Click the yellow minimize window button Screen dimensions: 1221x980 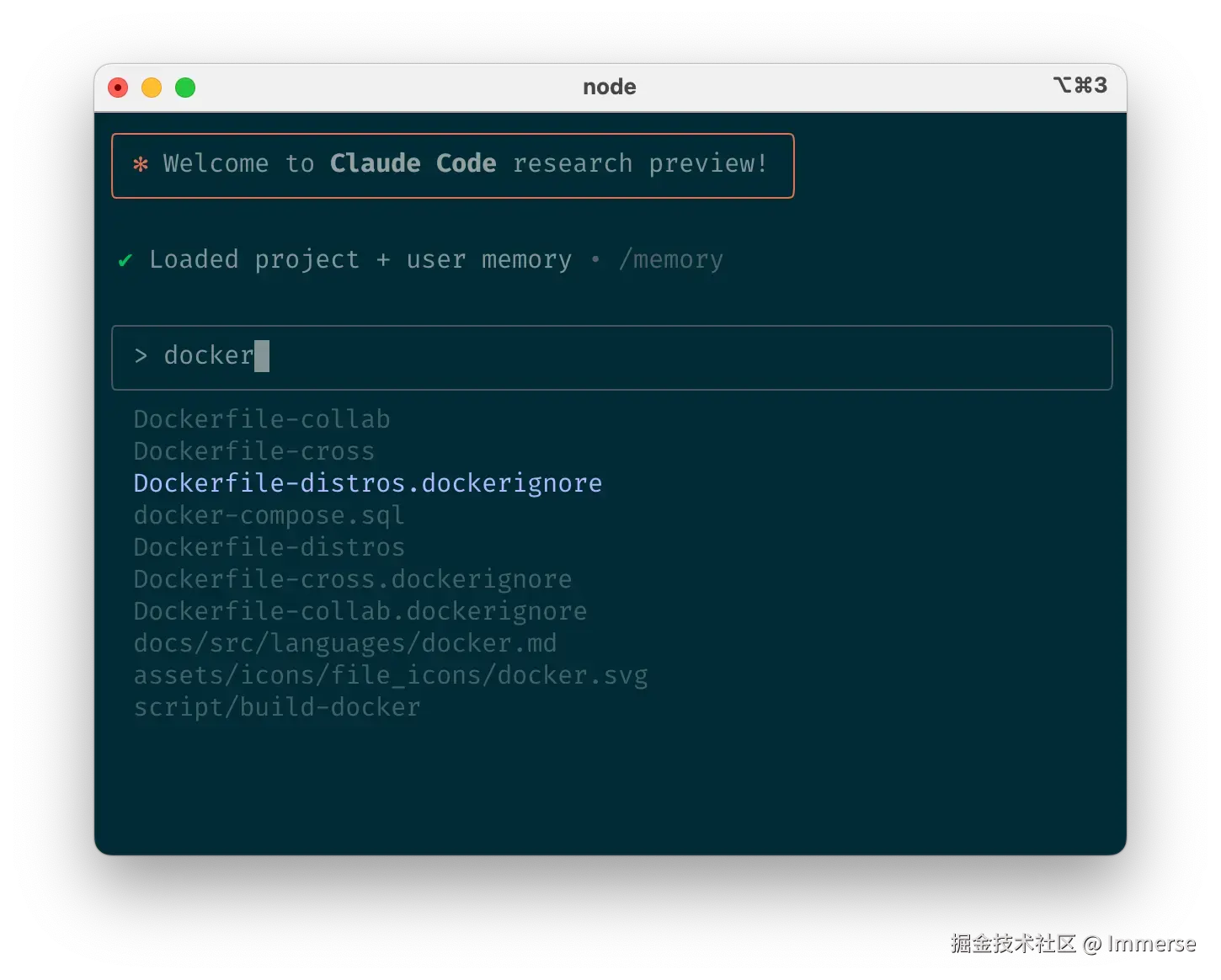pyautogui.click(x=152, y=88)
